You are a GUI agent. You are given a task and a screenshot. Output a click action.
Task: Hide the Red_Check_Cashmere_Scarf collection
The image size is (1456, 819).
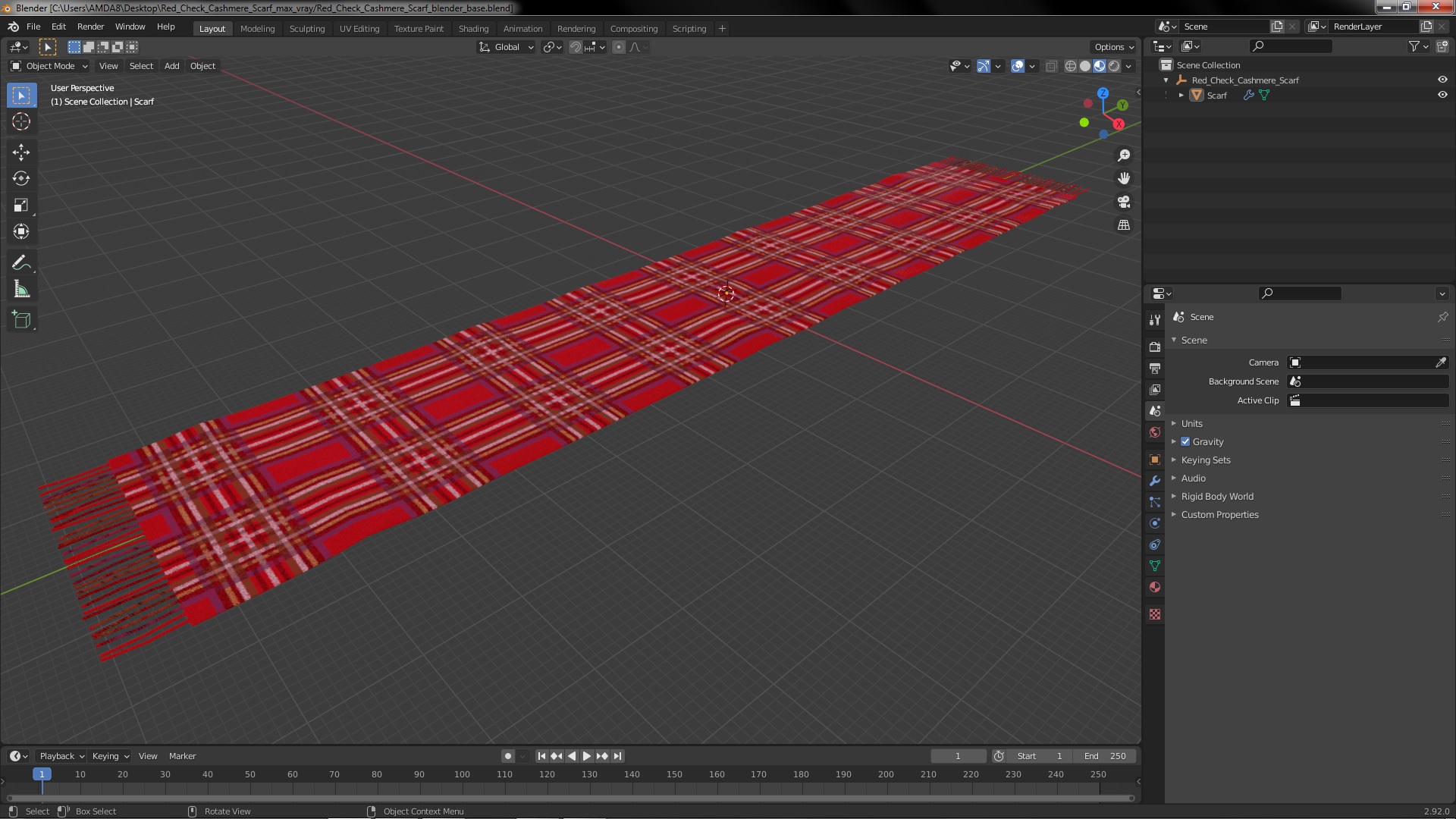pyautogui.click(x=1442, y=80)
